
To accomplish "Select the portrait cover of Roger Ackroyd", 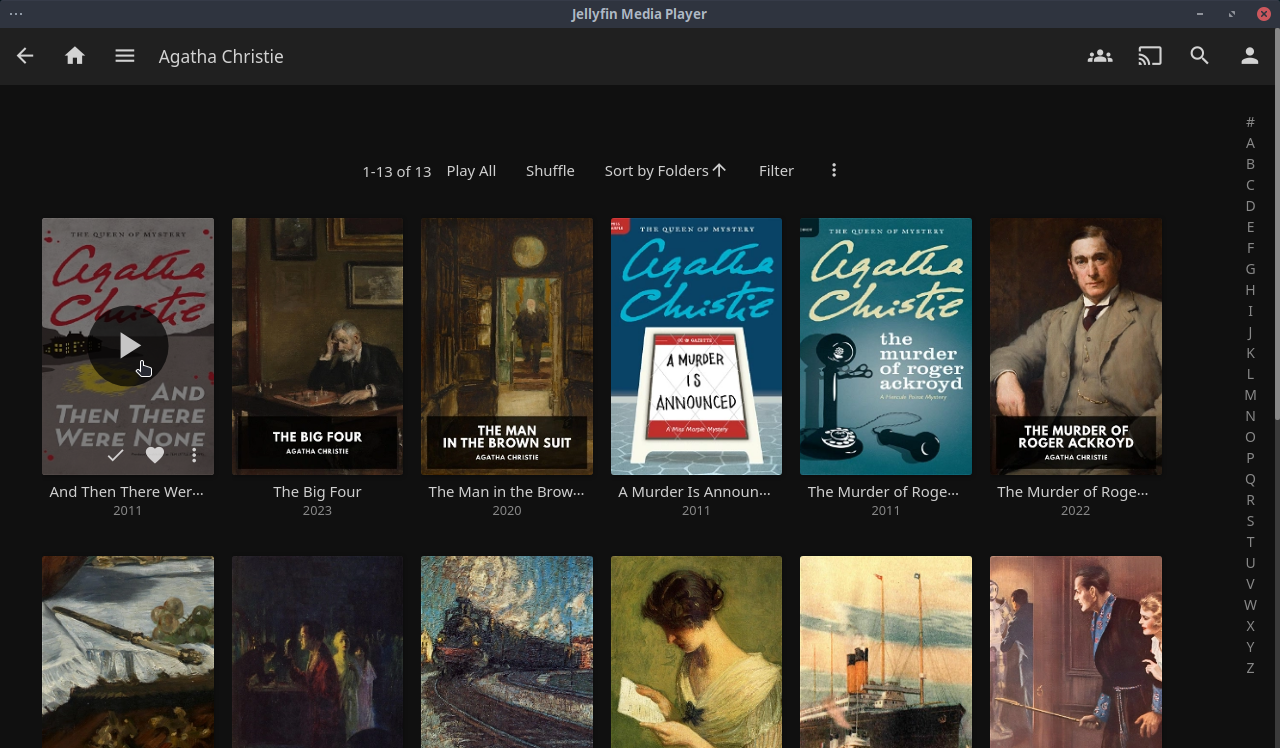I will pos(1076,346).
